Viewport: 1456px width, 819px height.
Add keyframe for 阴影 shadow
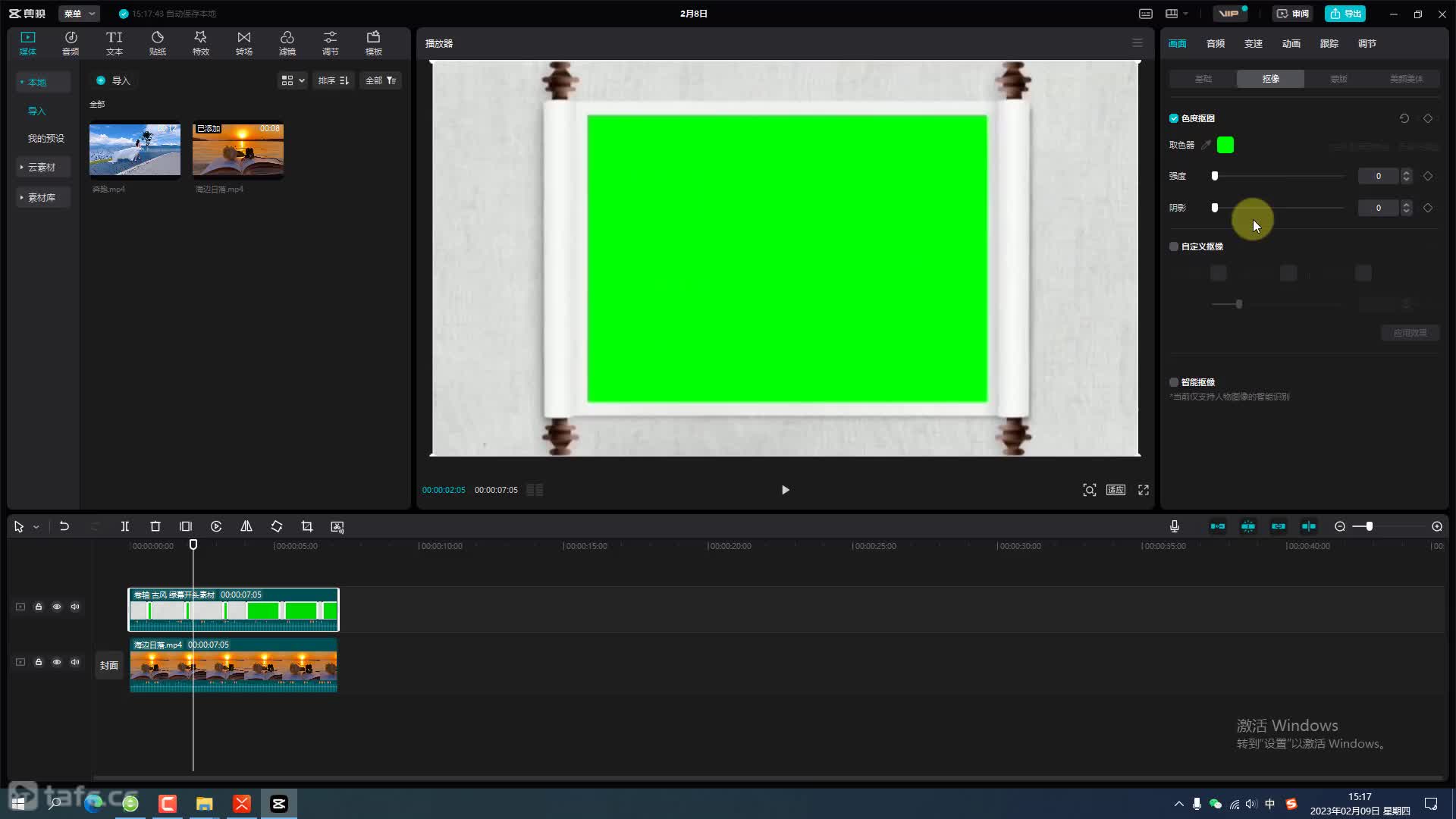click(1428, 208)
